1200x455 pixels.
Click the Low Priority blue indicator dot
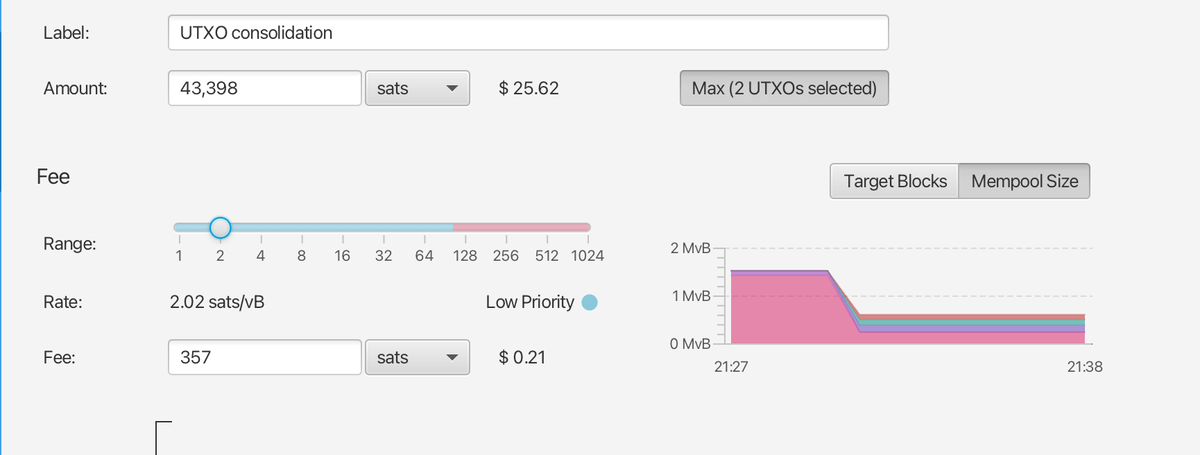590,302
